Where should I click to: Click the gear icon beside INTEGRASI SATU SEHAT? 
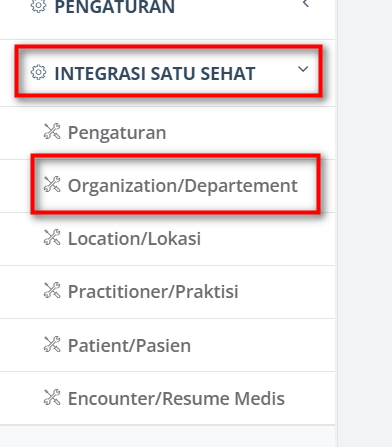pos(39,72)
